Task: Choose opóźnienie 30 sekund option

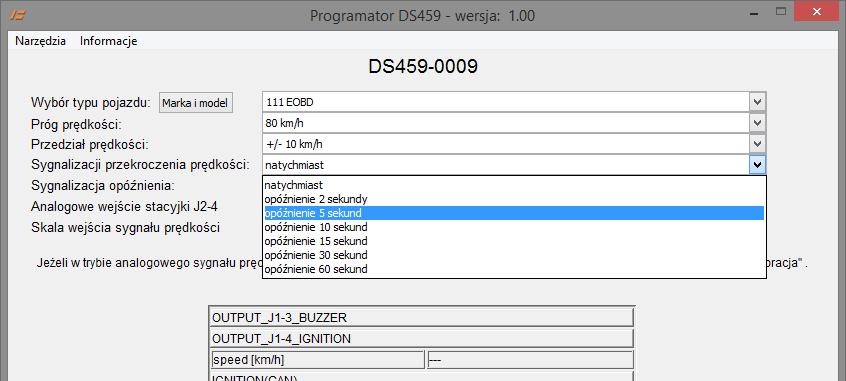Action: pyautogui.click(x=514, y=255)
